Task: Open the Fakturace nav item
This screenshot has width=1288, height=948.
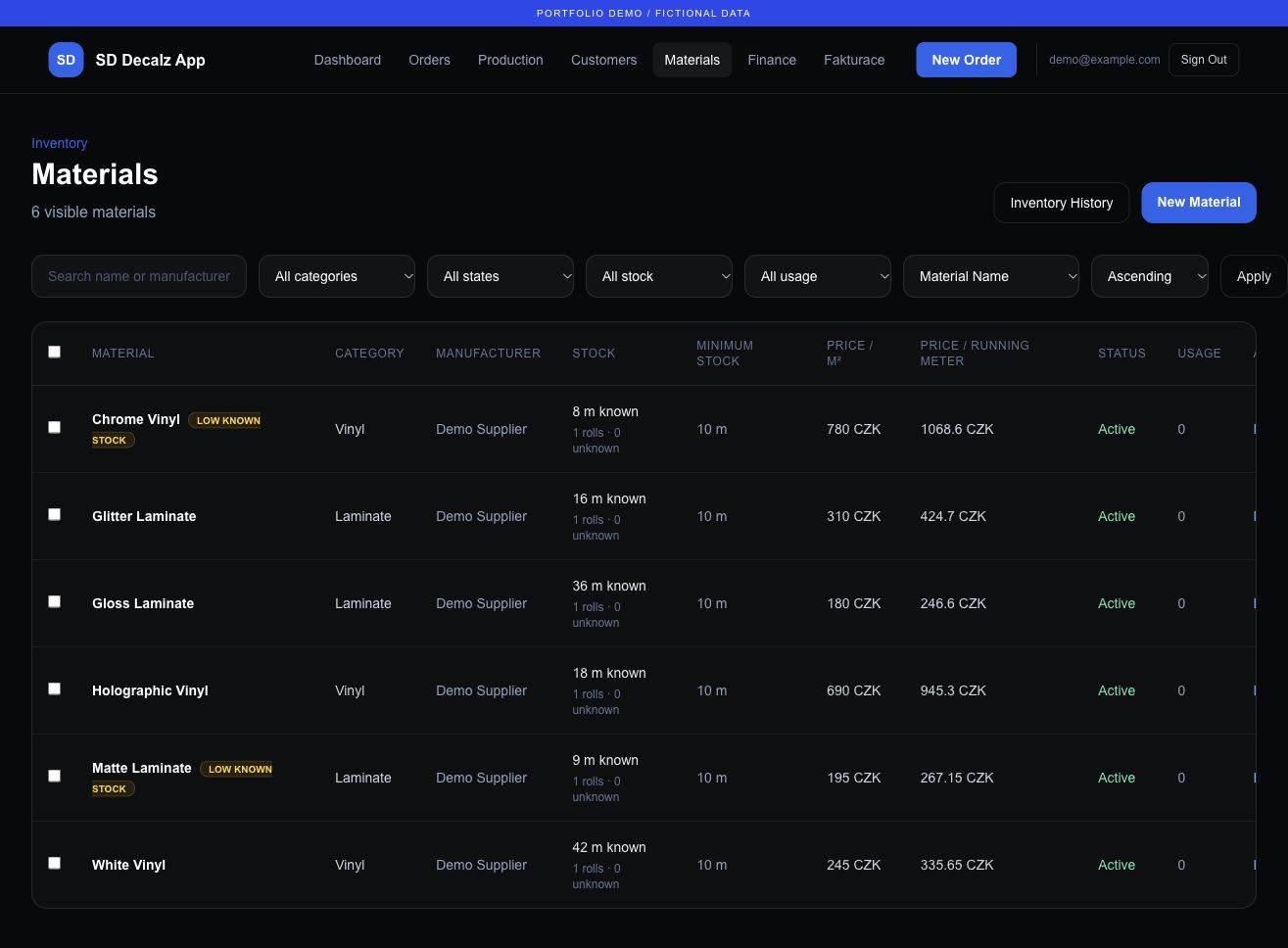Action: coord(854,60)
